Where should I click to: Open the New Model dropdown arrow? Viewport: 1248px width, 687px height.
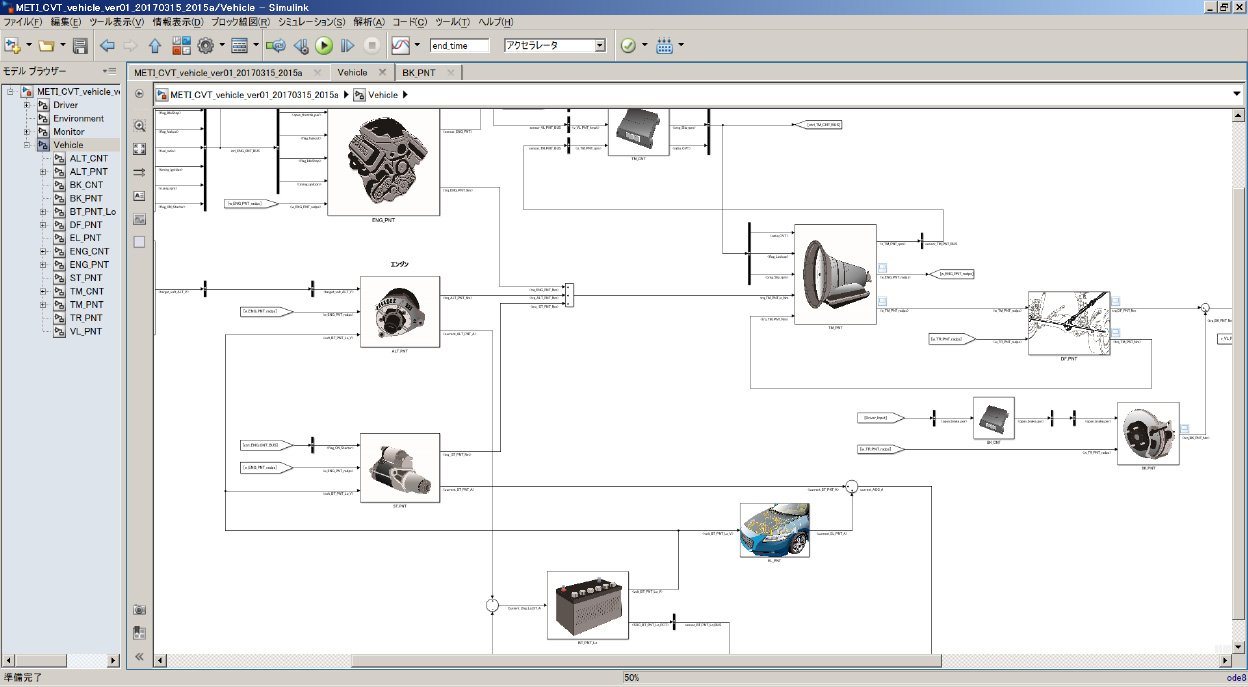pyautogui.click(x=29, y=45)
